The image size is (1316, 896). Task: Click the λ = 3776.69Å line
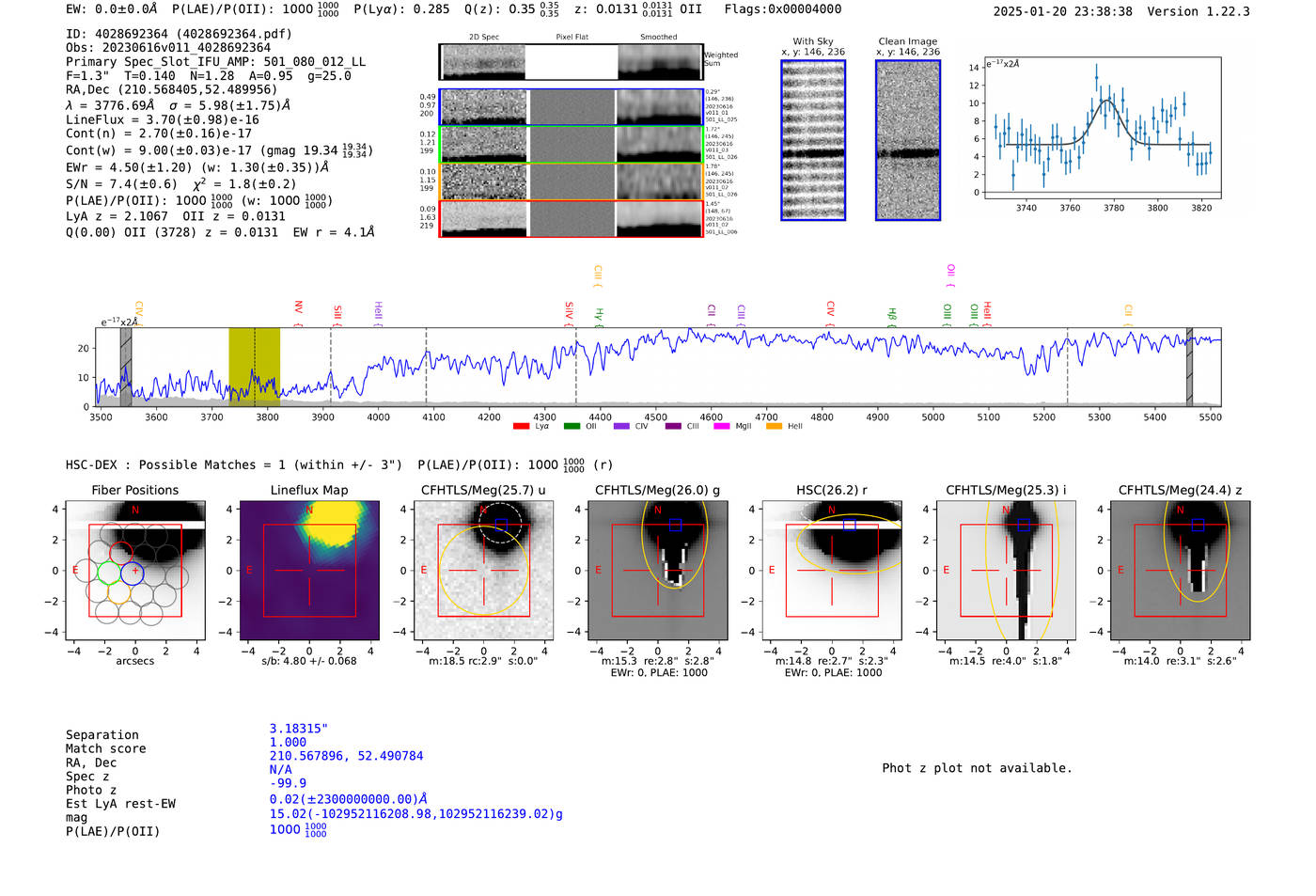coord(179,105)
